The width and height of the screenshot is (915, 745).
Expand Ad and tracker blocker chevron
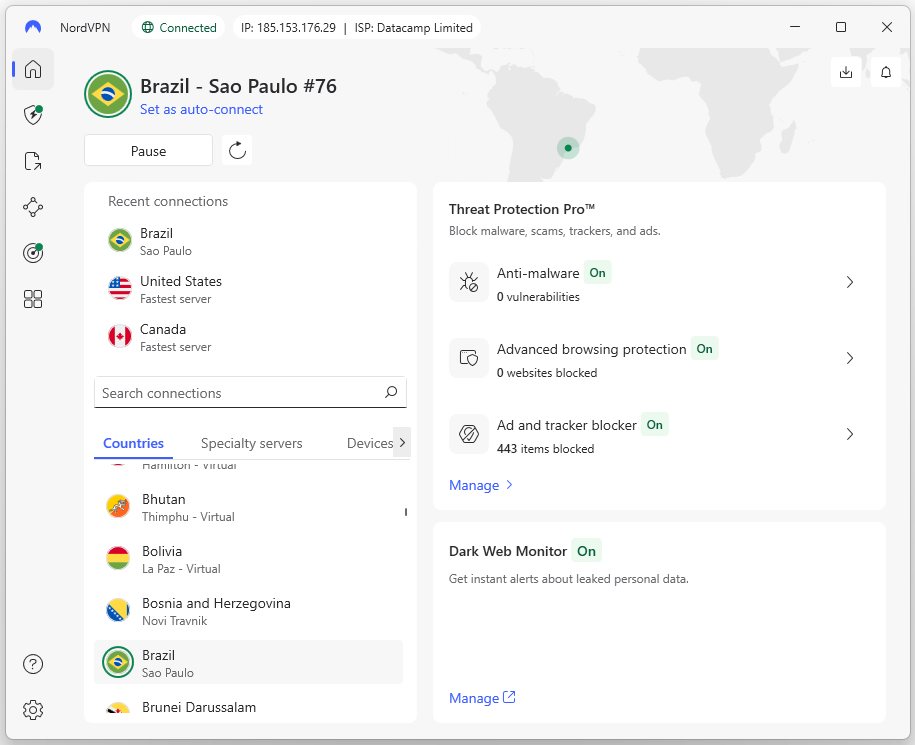pyautogui.click(x=850, y=434)
